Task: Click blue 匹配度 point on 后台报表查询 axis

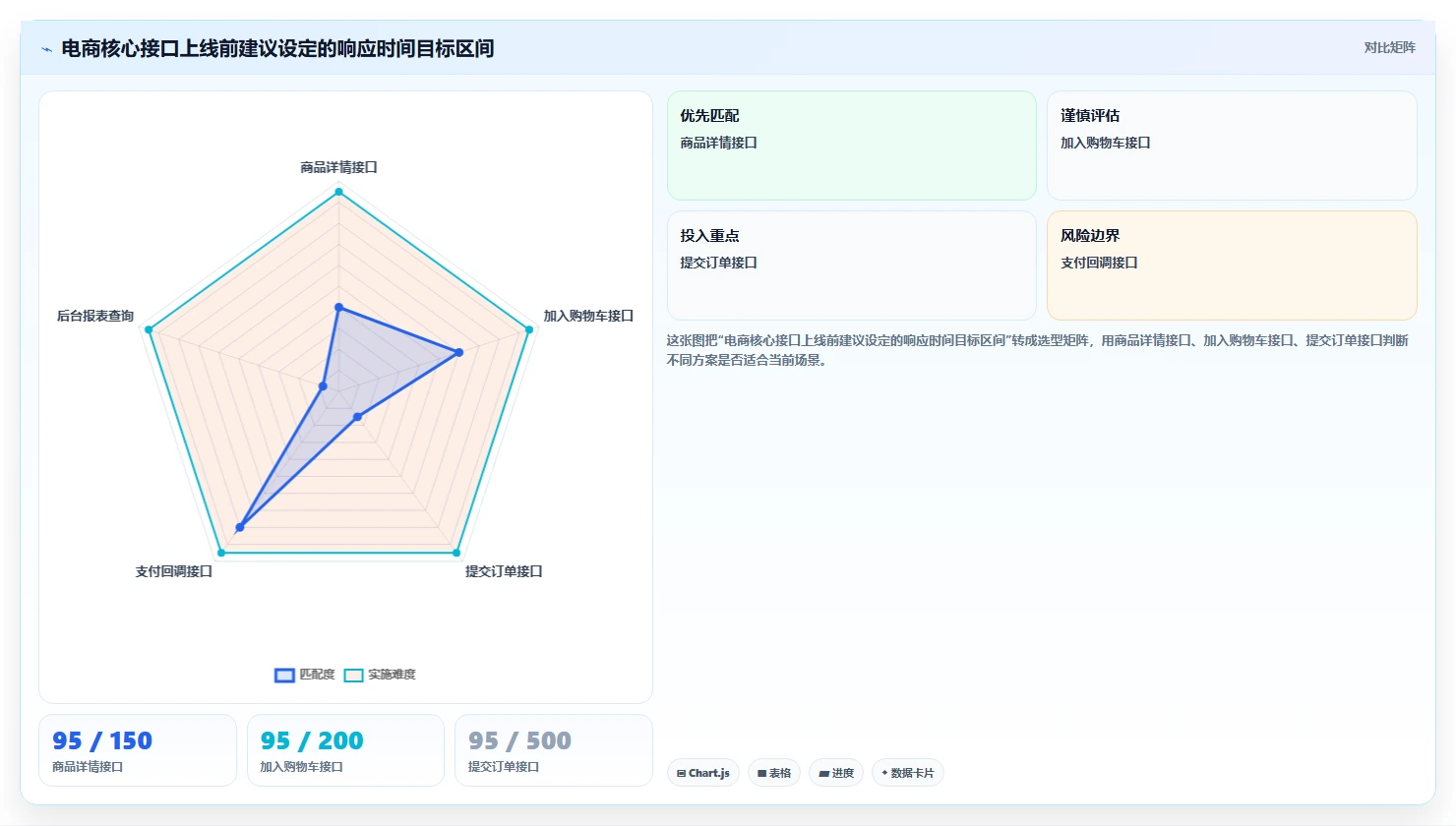Action: (x=323, y=386)
